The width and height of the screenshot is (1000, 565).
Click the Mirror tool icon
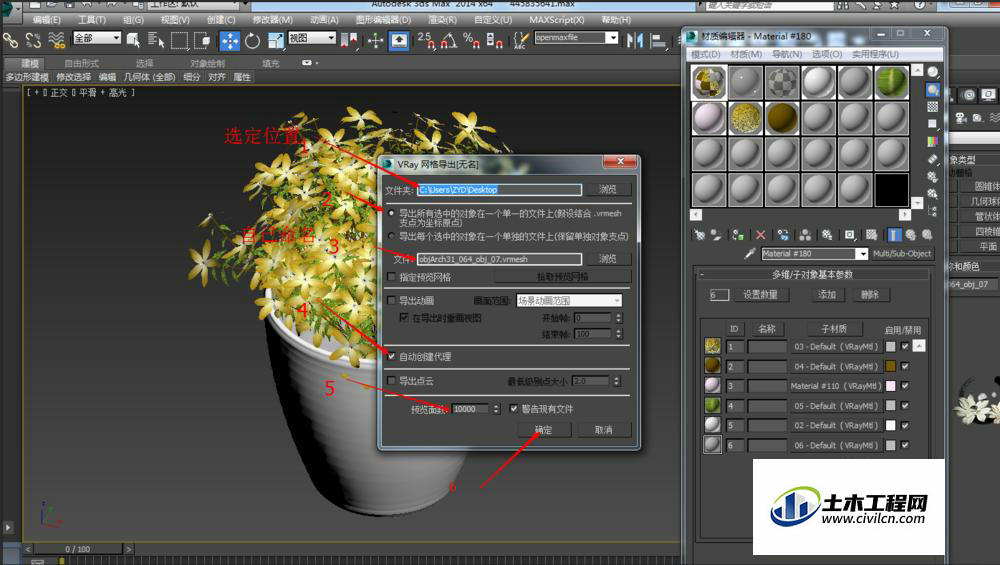(x=635, y=41)
